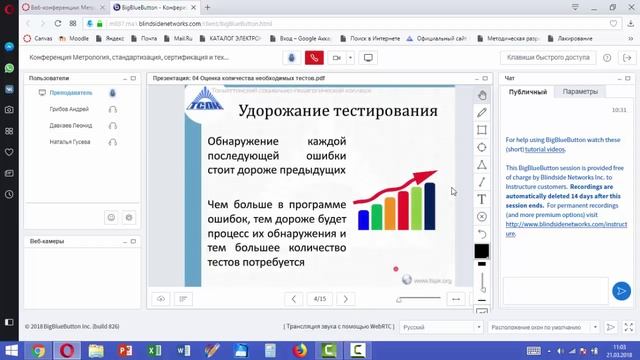
Task: Open the slide number 4/15 selector
Action: 320,299
